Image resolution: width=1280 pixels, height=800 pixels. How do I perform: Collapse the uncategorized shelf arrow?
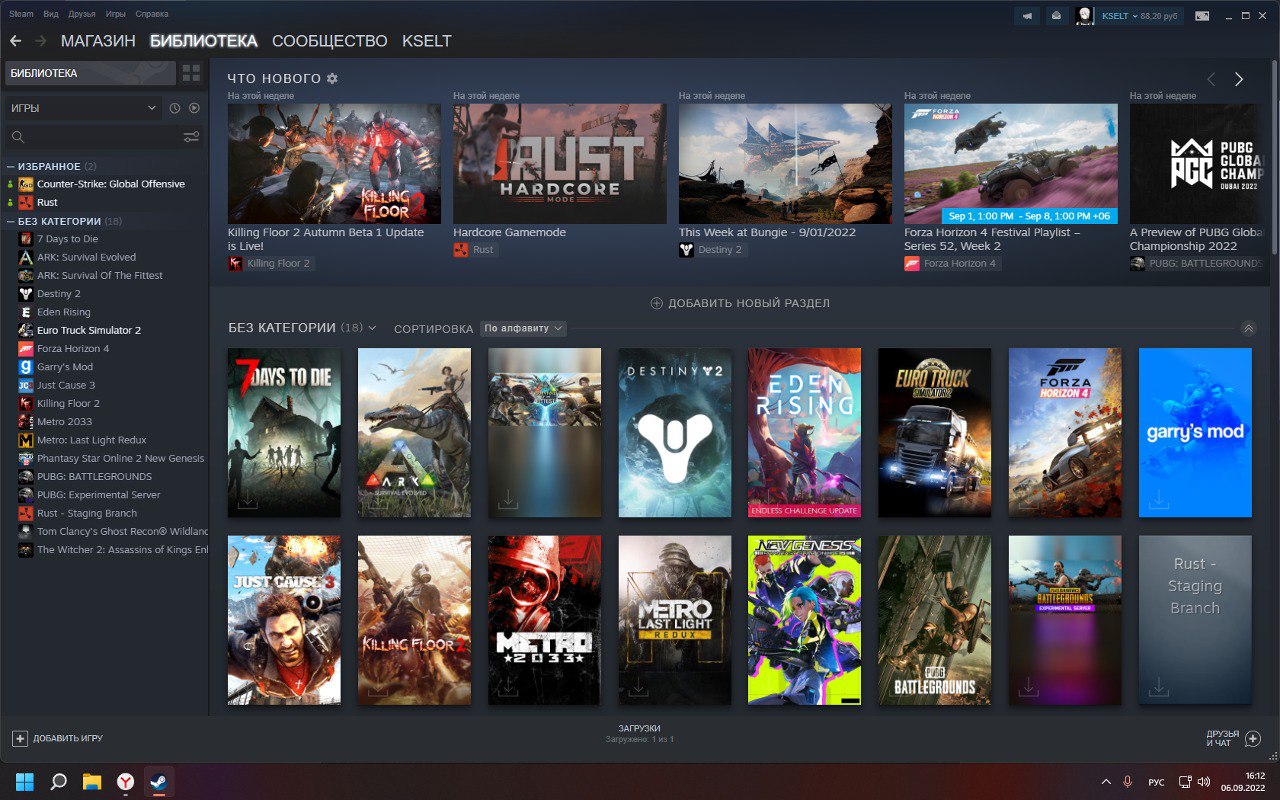pyautogui.click(x=1248, y=328)
